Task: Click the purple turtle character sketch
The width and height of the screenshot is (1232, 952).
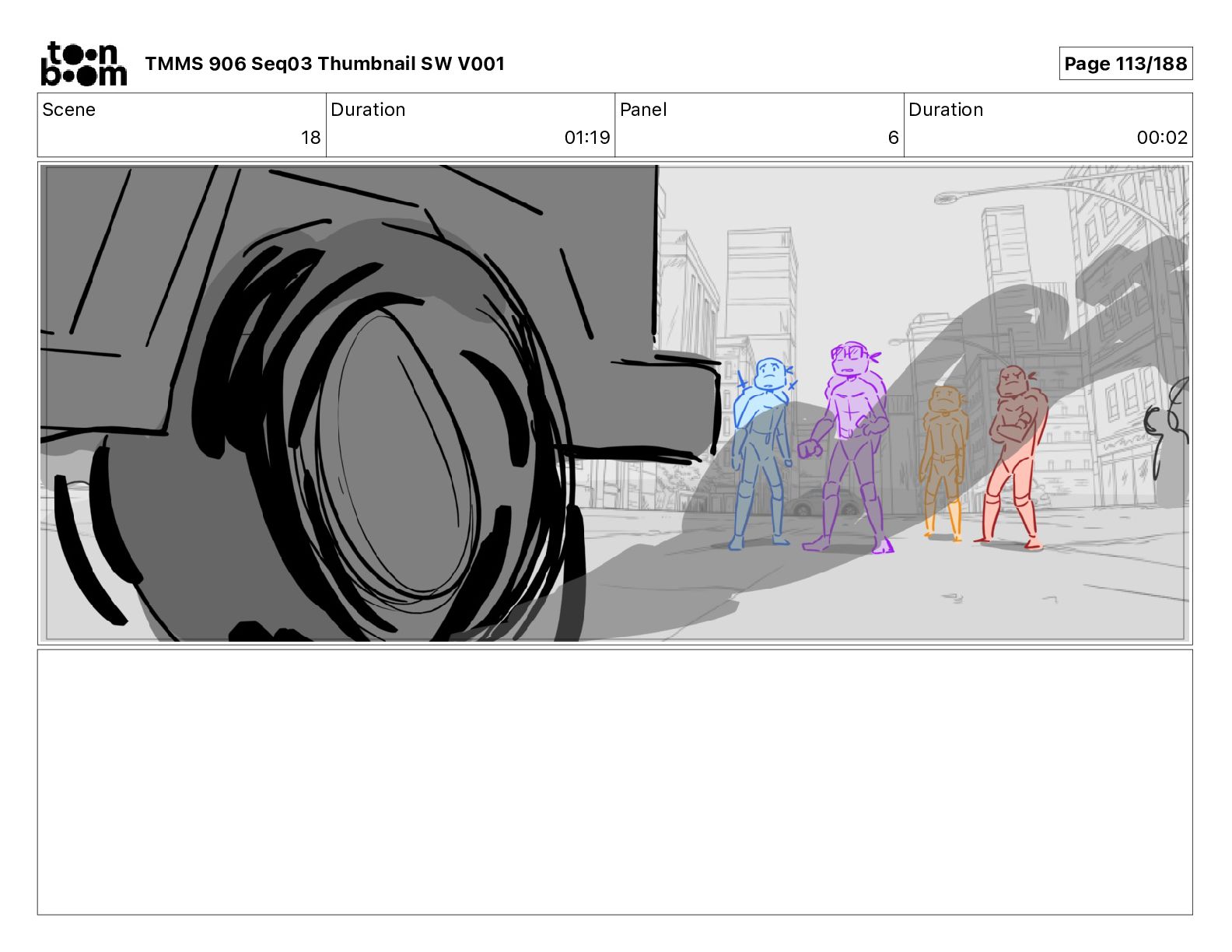Action: click(x=846, y=448)
